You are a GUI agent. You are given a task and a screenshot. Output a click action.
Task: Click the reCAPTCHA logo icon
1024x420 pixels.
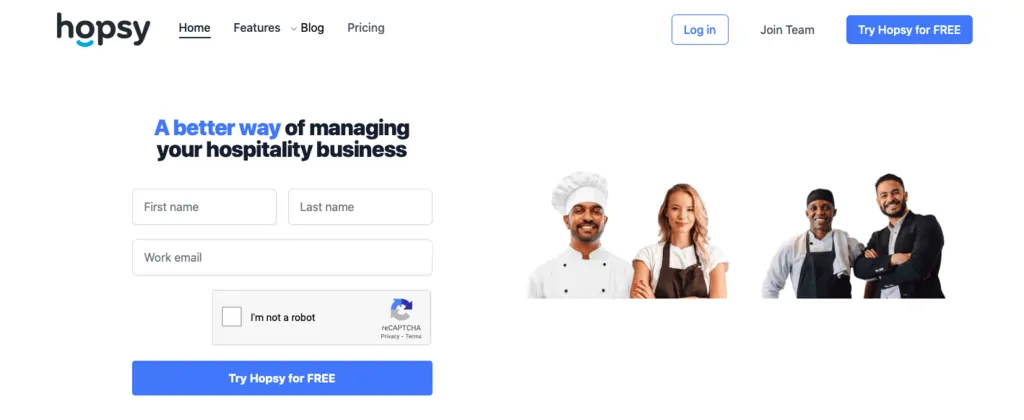402,310
